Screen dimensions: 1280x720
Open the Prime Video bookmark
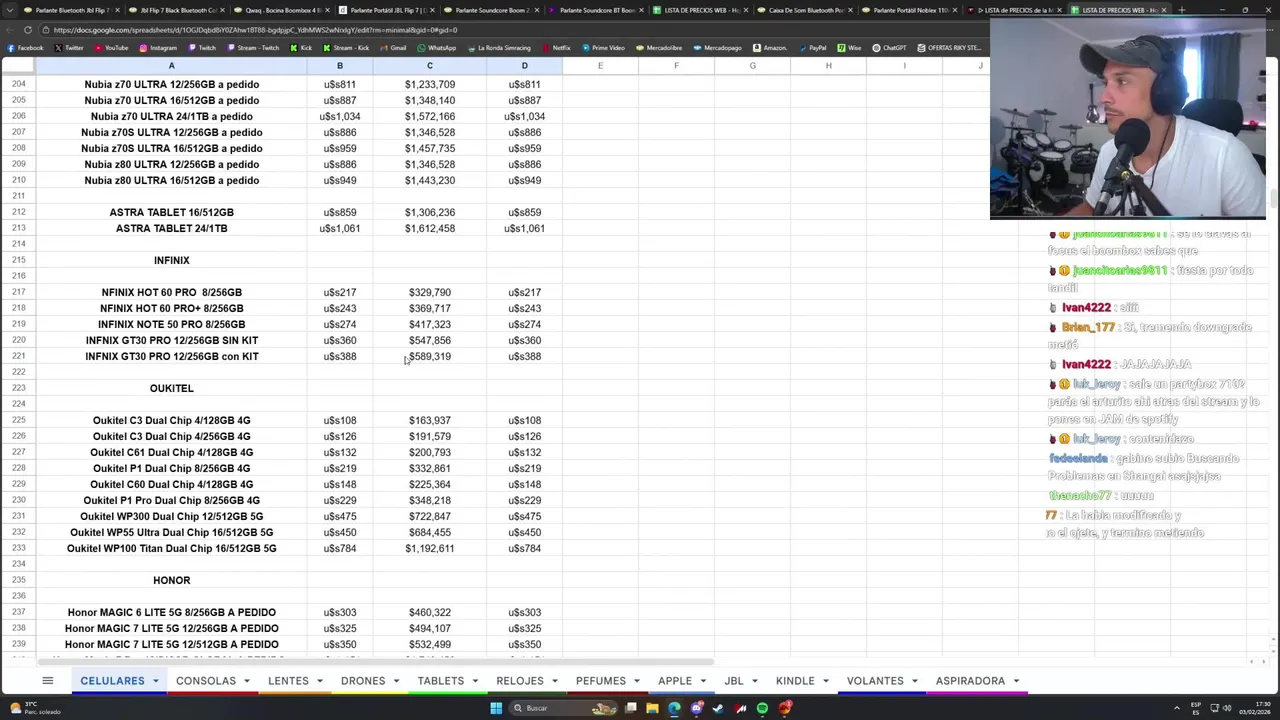click(x=602, y=48)
